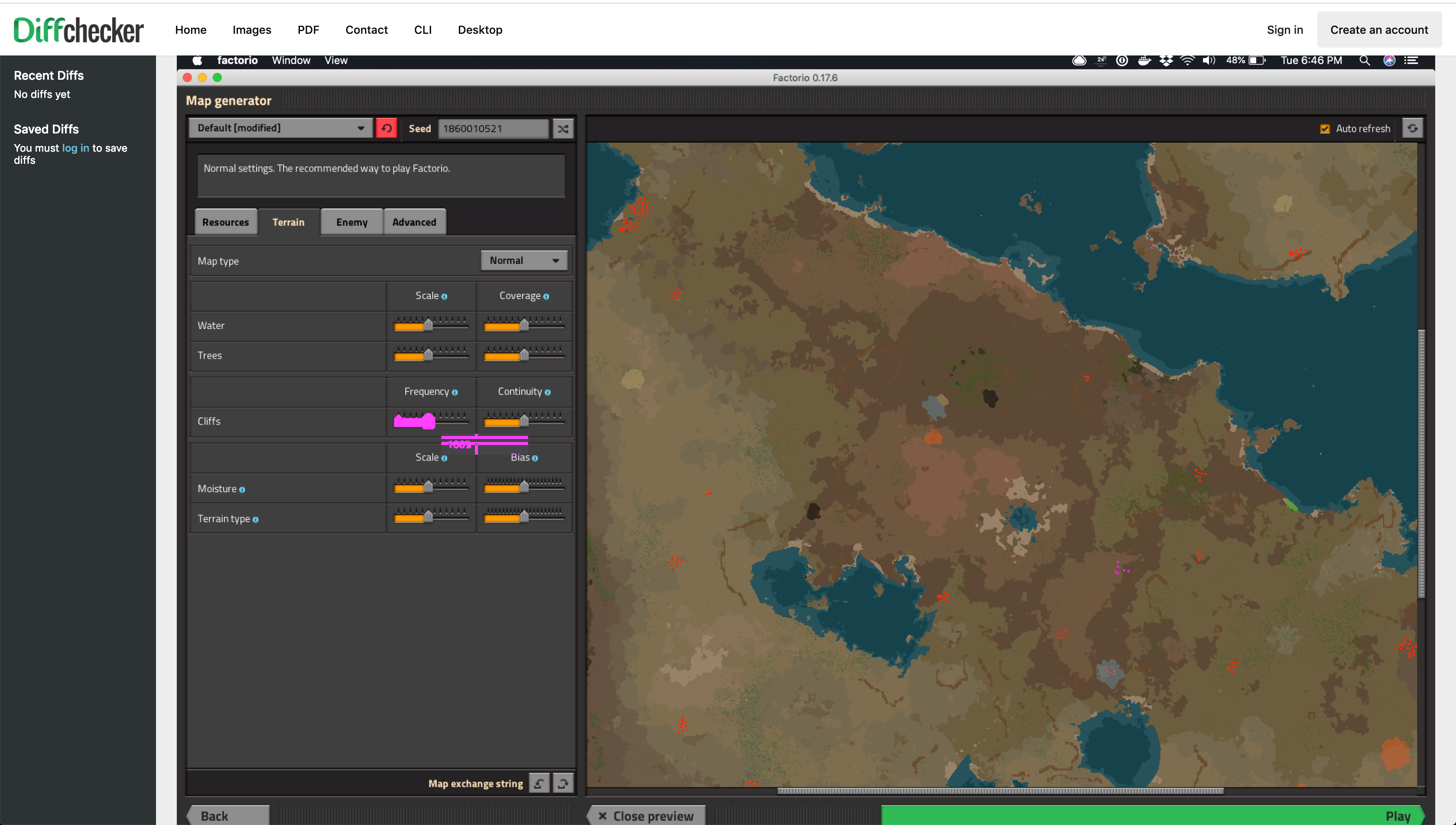Click info icon next to Bias
The width and height of the screenshot is (1456, 825).
pos(535,458)
